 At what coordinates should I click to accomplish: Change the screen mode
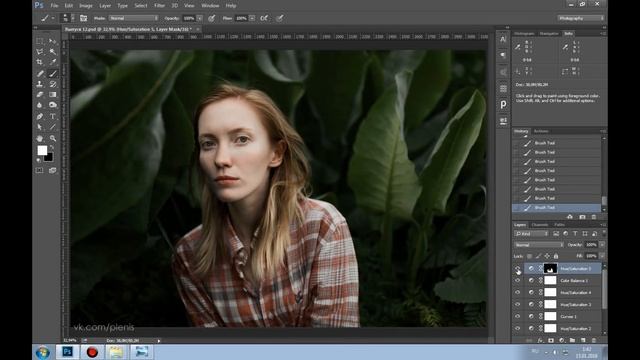click(53, 170)
